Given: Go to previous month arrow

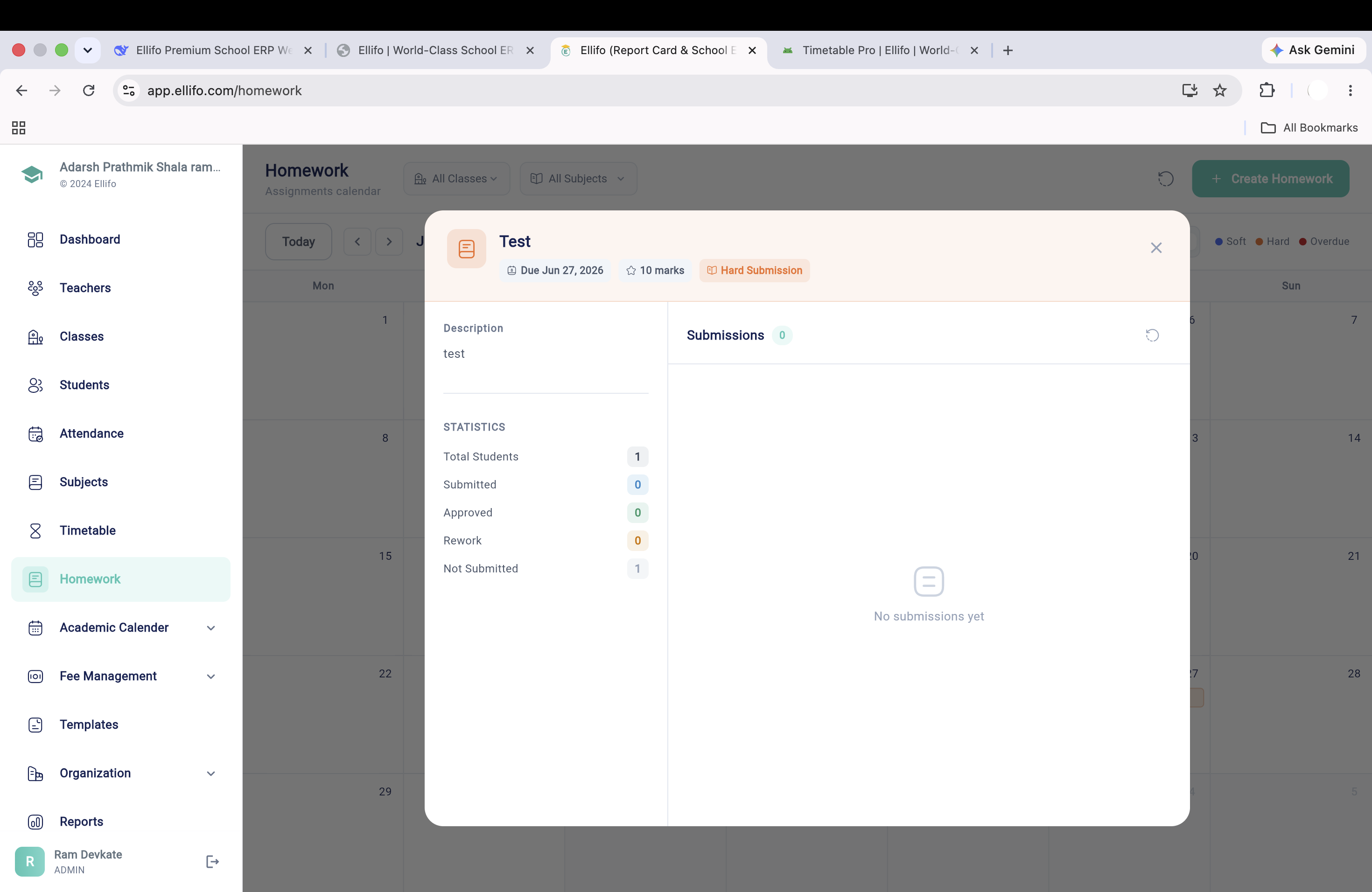Looking at the screenshot, I should click(357, 242).
